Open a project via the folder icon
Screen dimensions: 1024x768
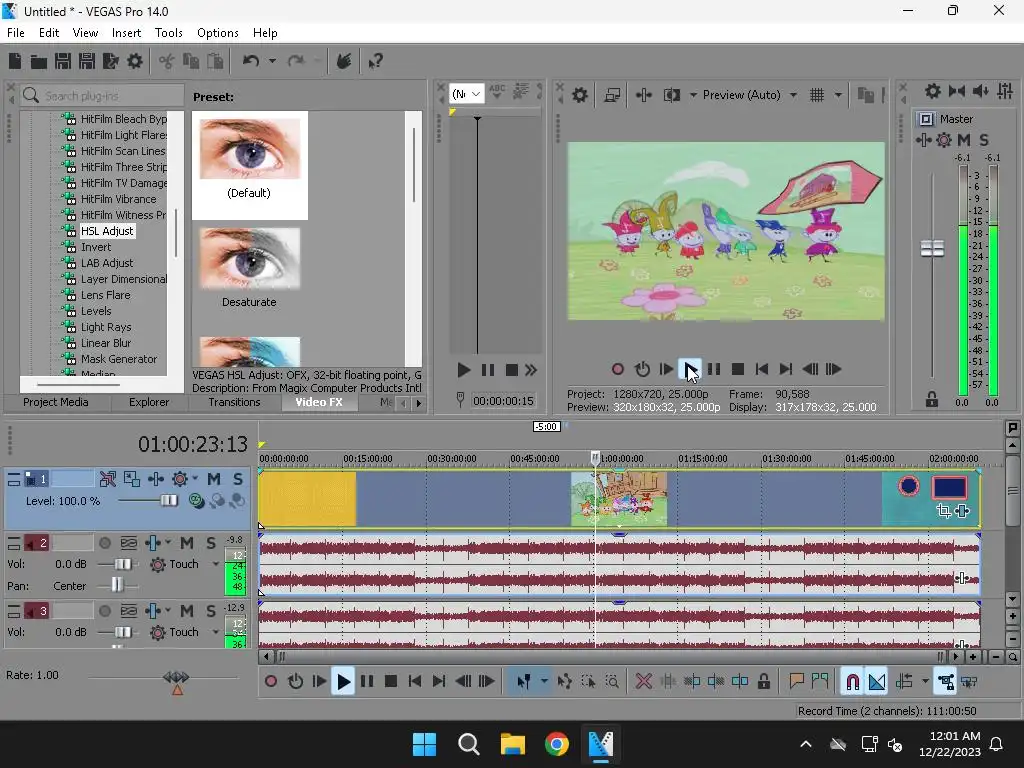[39, 61]
